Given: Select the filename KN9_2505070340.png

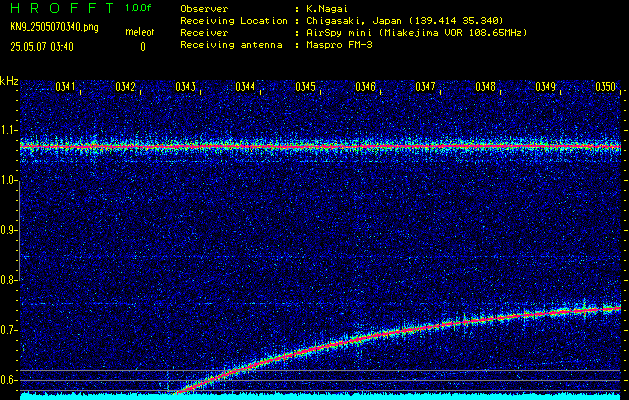Looking at the screenshot, I should click(54, 28).
